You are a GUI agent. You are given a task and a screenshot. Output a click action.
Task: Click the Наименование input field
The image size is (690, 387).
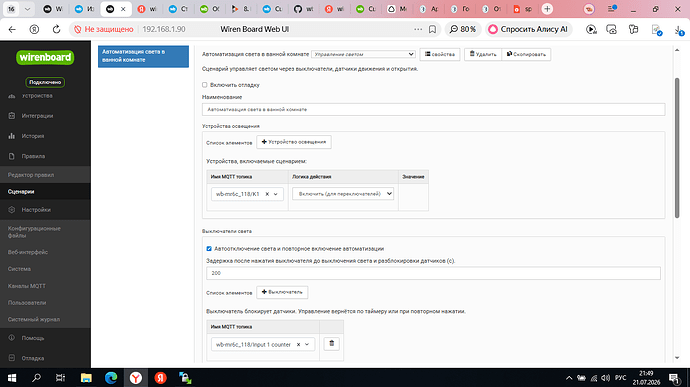[433, 110]
